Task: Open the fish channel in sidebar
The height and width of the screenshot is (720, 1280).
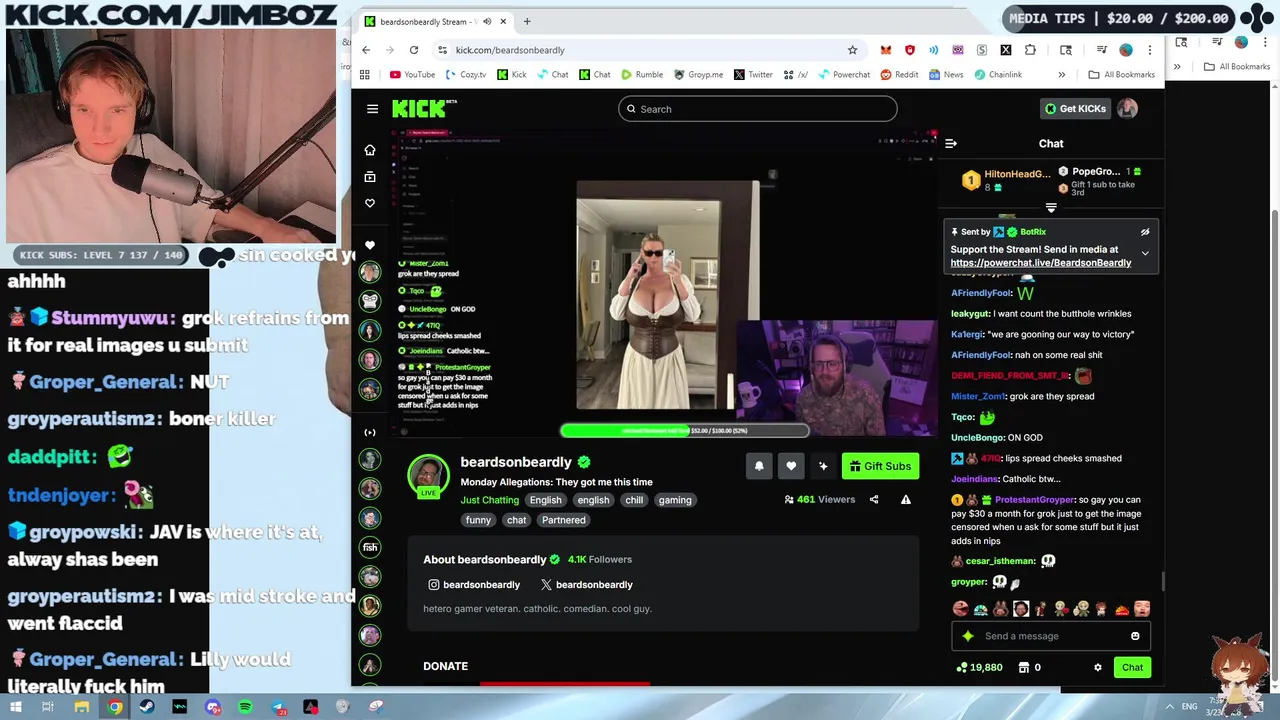Action: point(370,547)
